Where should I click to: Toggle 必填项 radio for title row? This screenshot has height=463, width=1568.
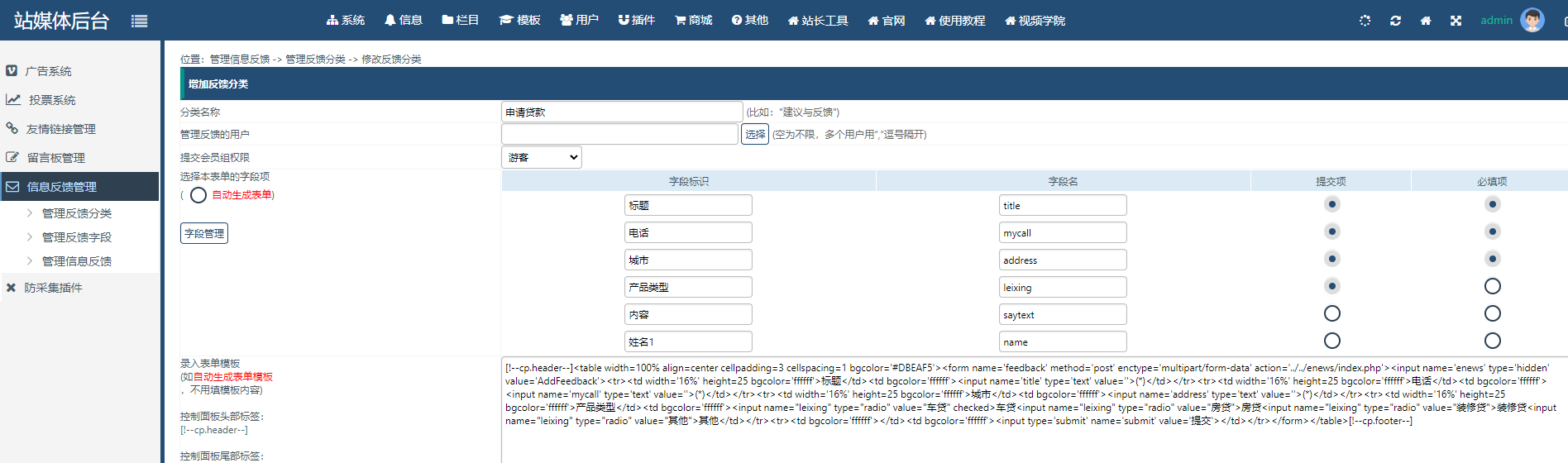[x=1492, y=204]
